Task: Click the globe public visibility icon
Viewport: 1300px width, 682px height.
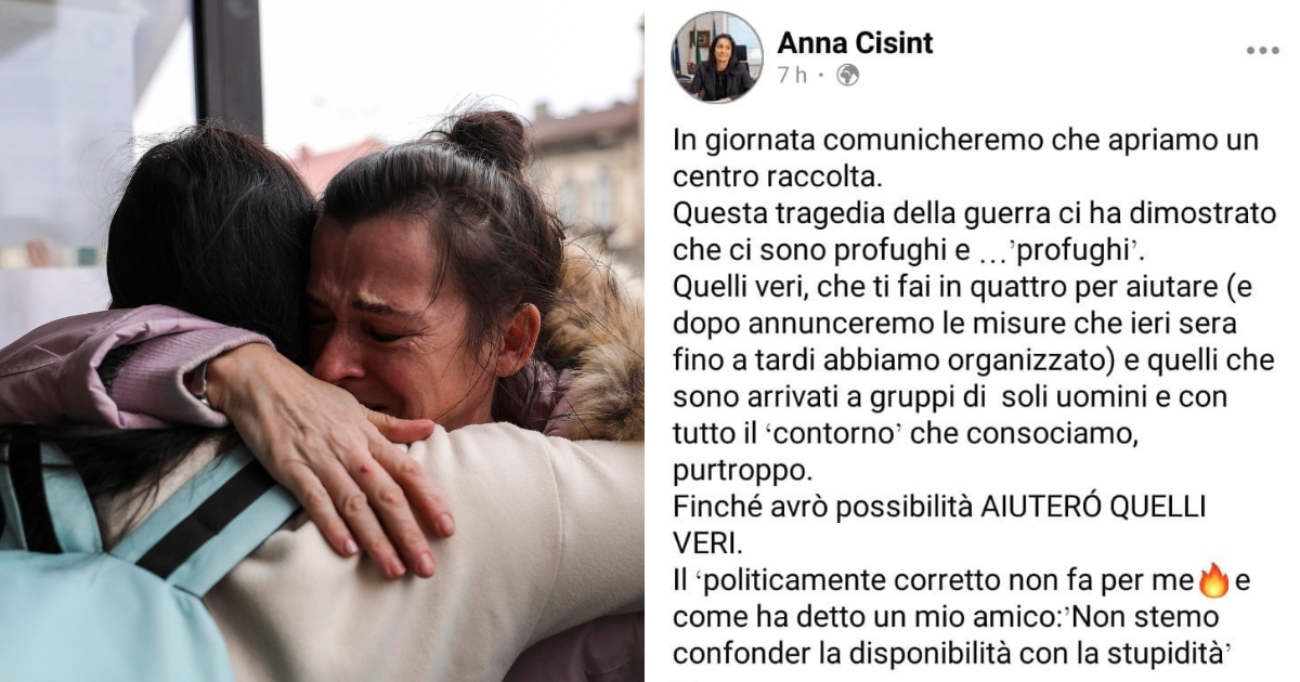Action: click(847, 75)
